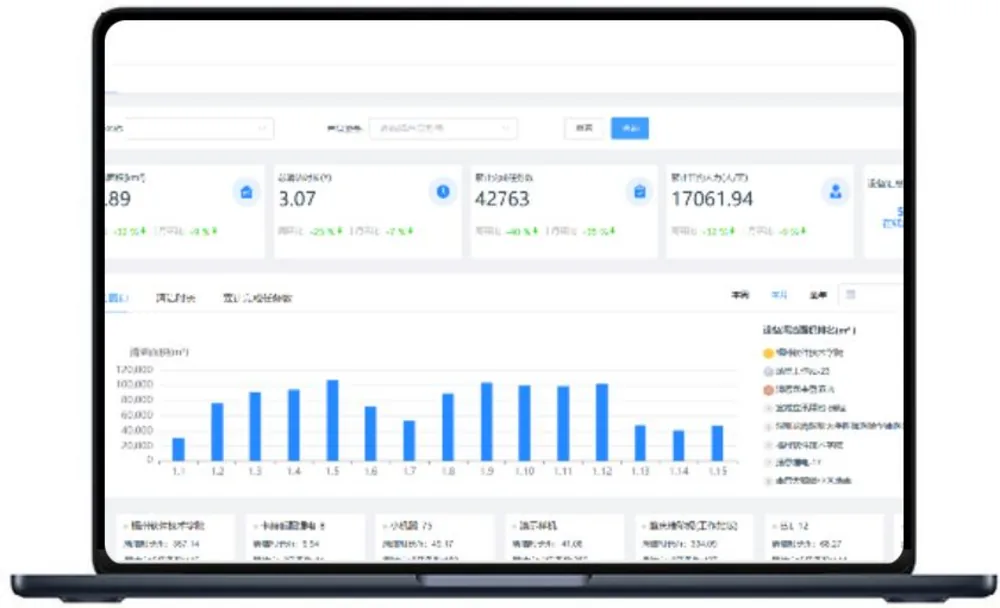The width and height of the screenshot is (1000, 608).
Task: Select the highlighted blue time range option
Action: (x=779, y=295)
